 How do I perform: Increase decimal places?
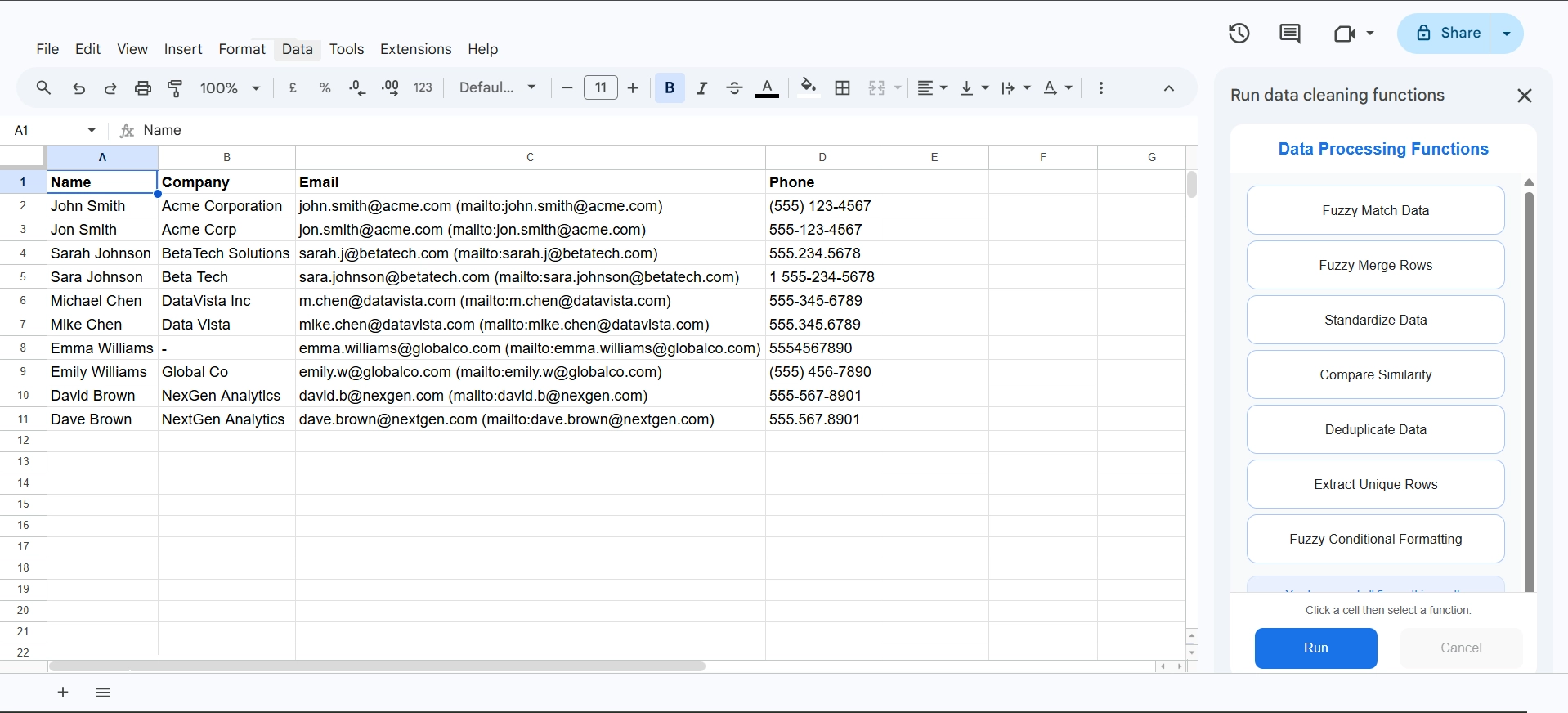click(390, 87)
